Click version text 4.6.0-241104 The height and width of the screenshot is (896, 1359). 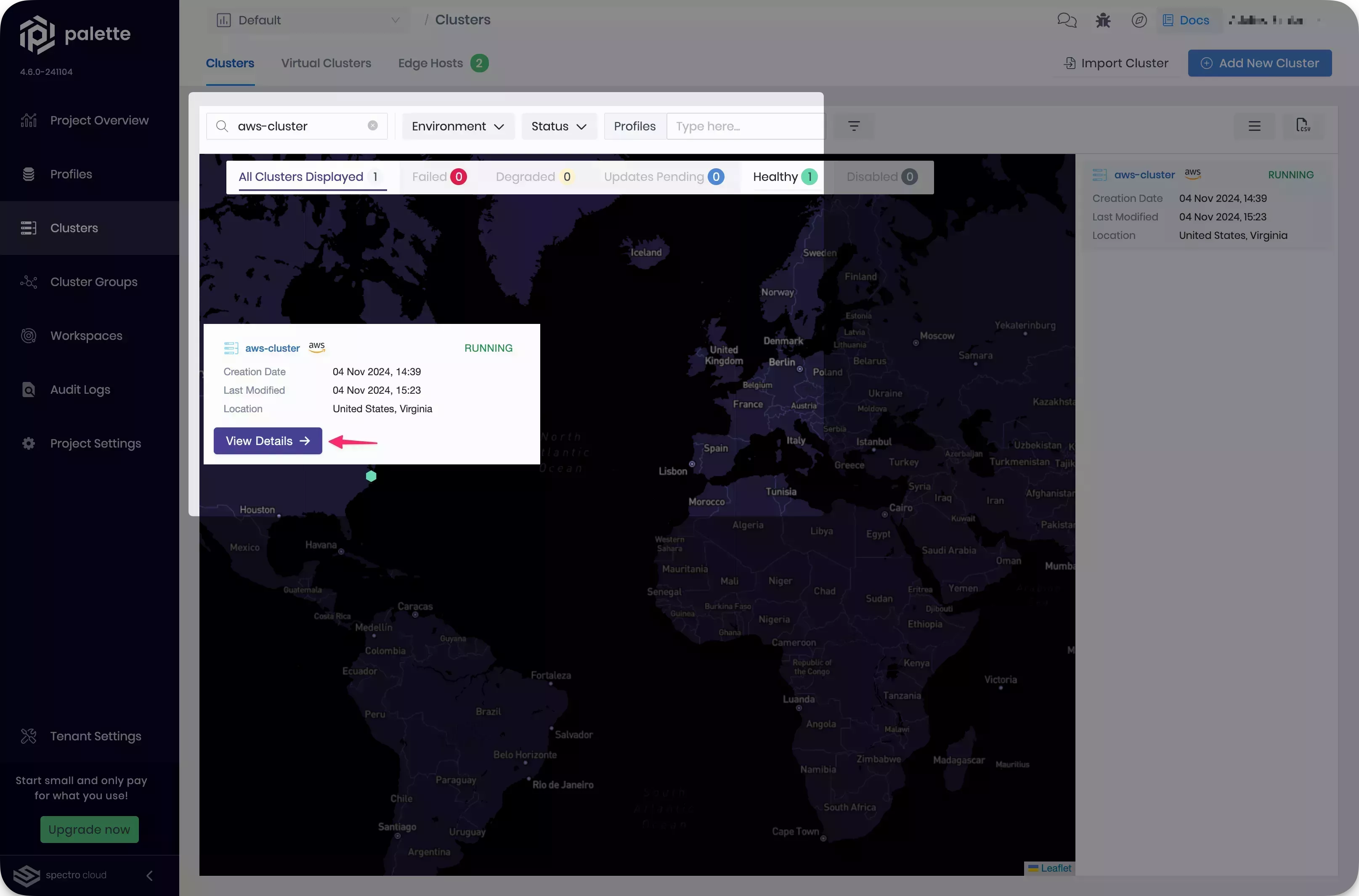(46, 72)
